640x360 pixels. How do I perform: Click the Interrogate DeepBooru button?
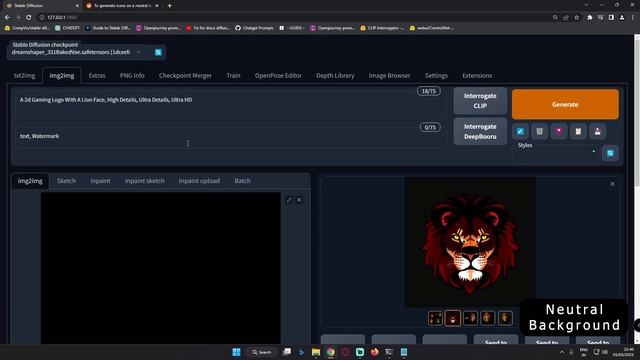pyautogui.click(x=480, y=131)
